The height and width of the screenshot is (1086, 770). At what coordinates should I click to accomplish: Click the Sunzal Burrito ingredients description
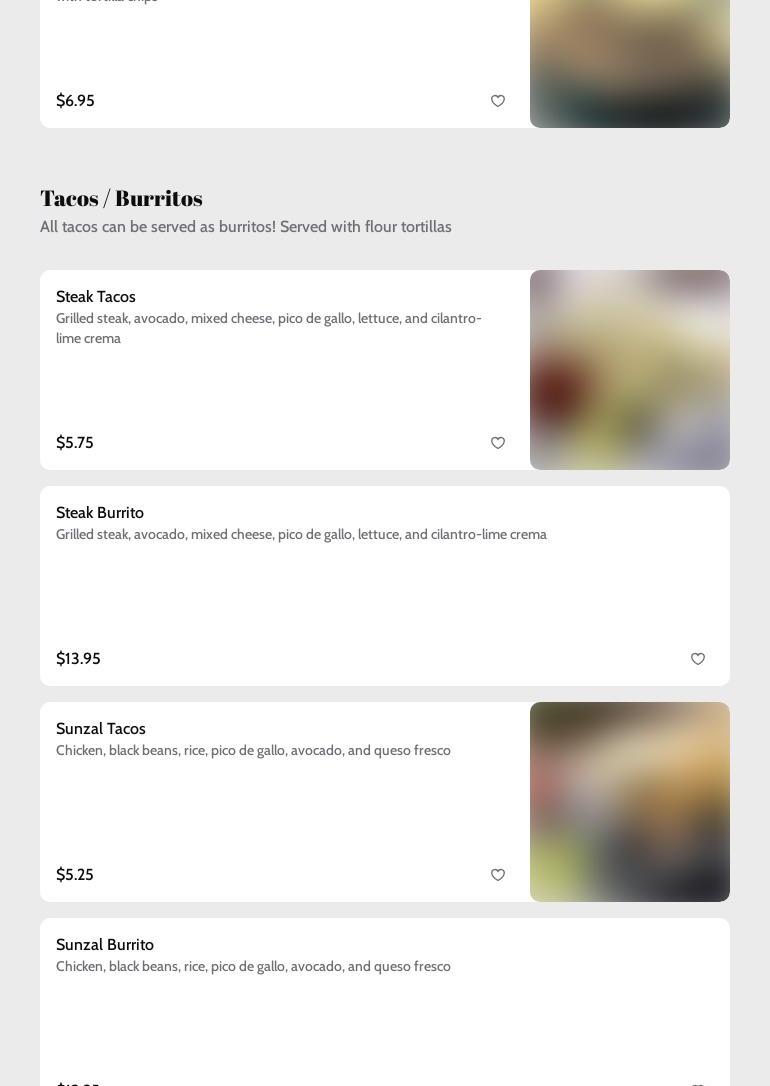(x=253, y=967)
